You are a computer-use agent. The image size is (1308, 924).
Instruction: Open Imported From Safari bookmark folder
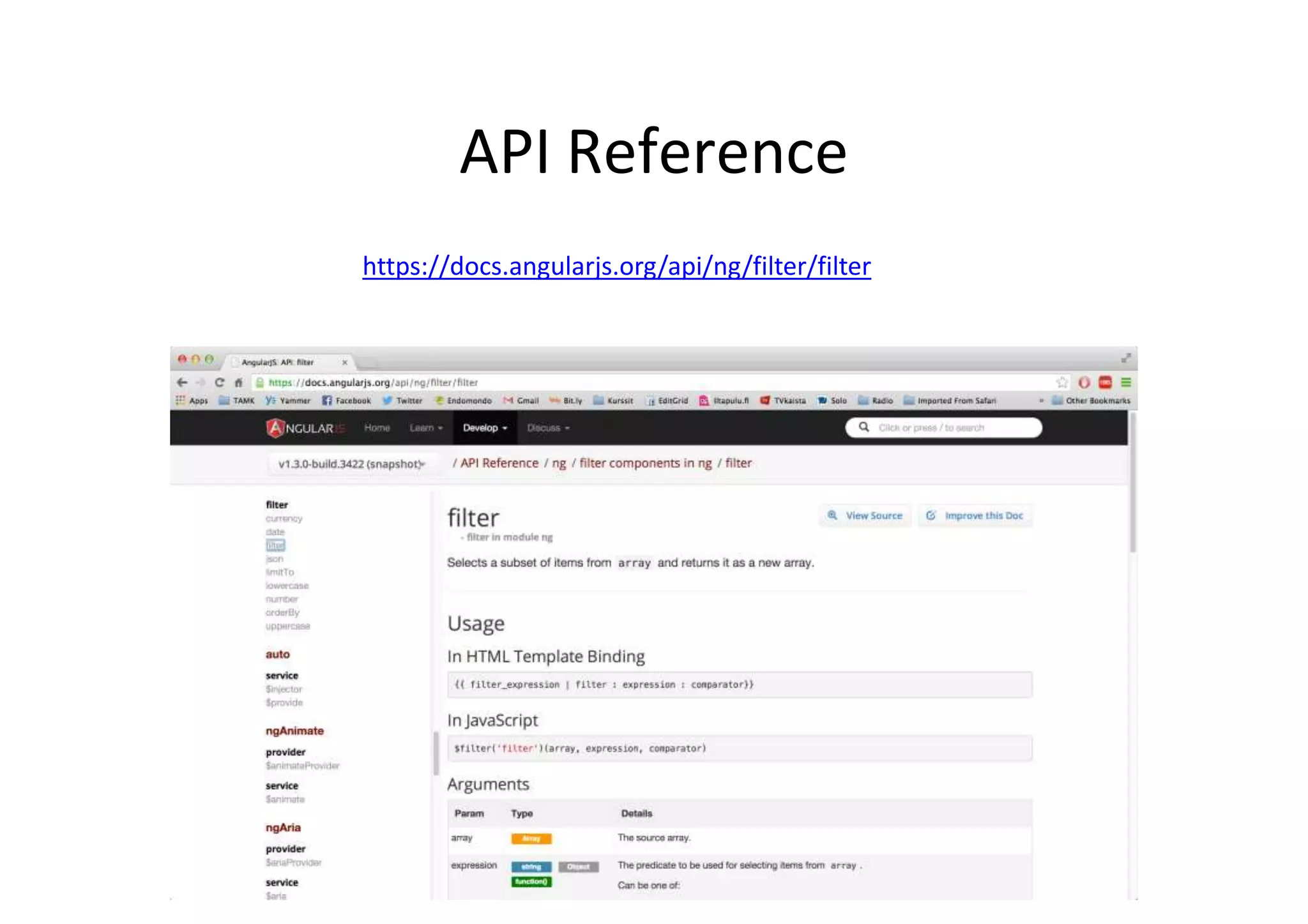[950, 400]
